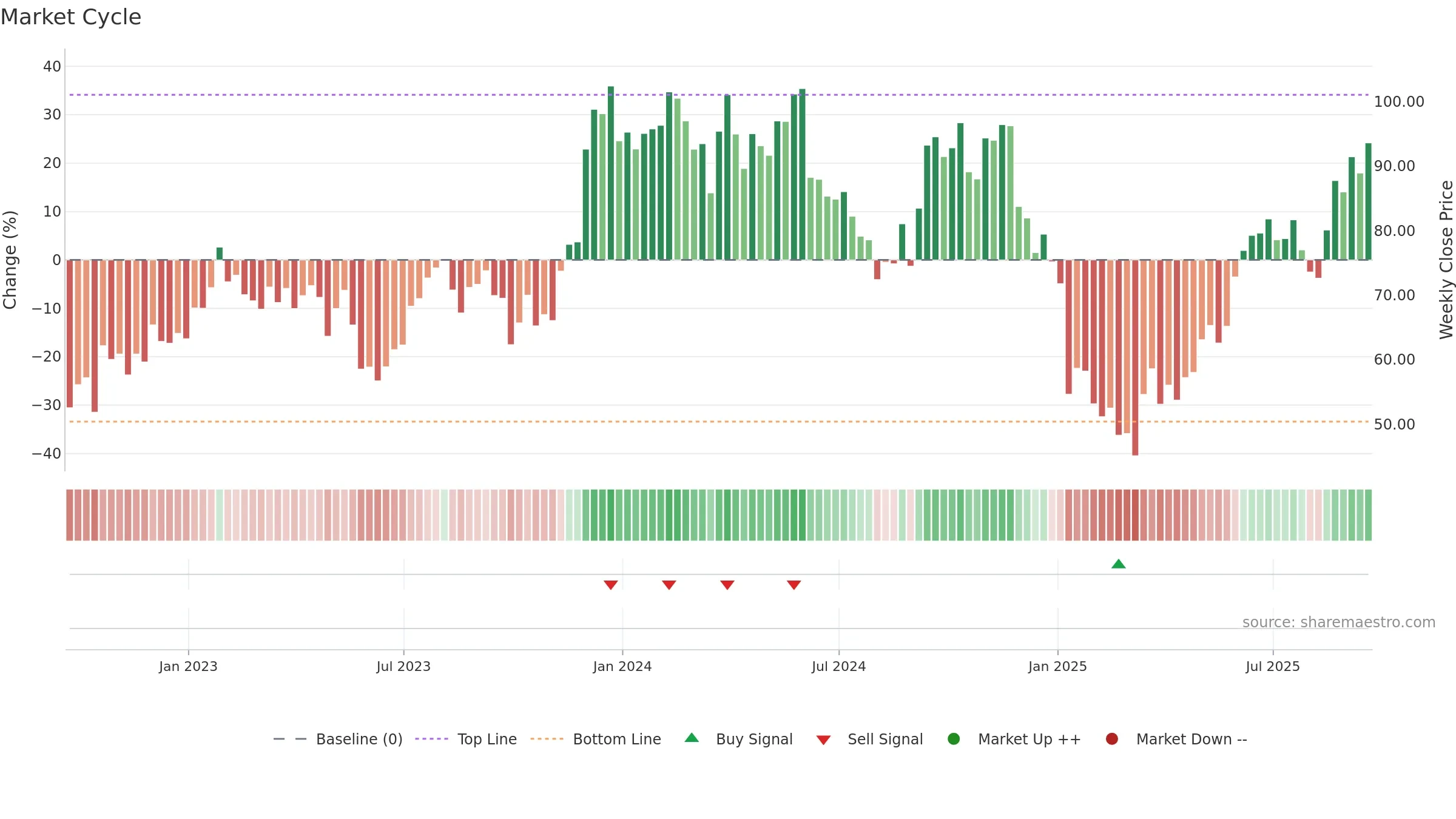Click the 0 tick on the Change axis
This screenshot has width=1456, height=819.
(x=57, y=260)
